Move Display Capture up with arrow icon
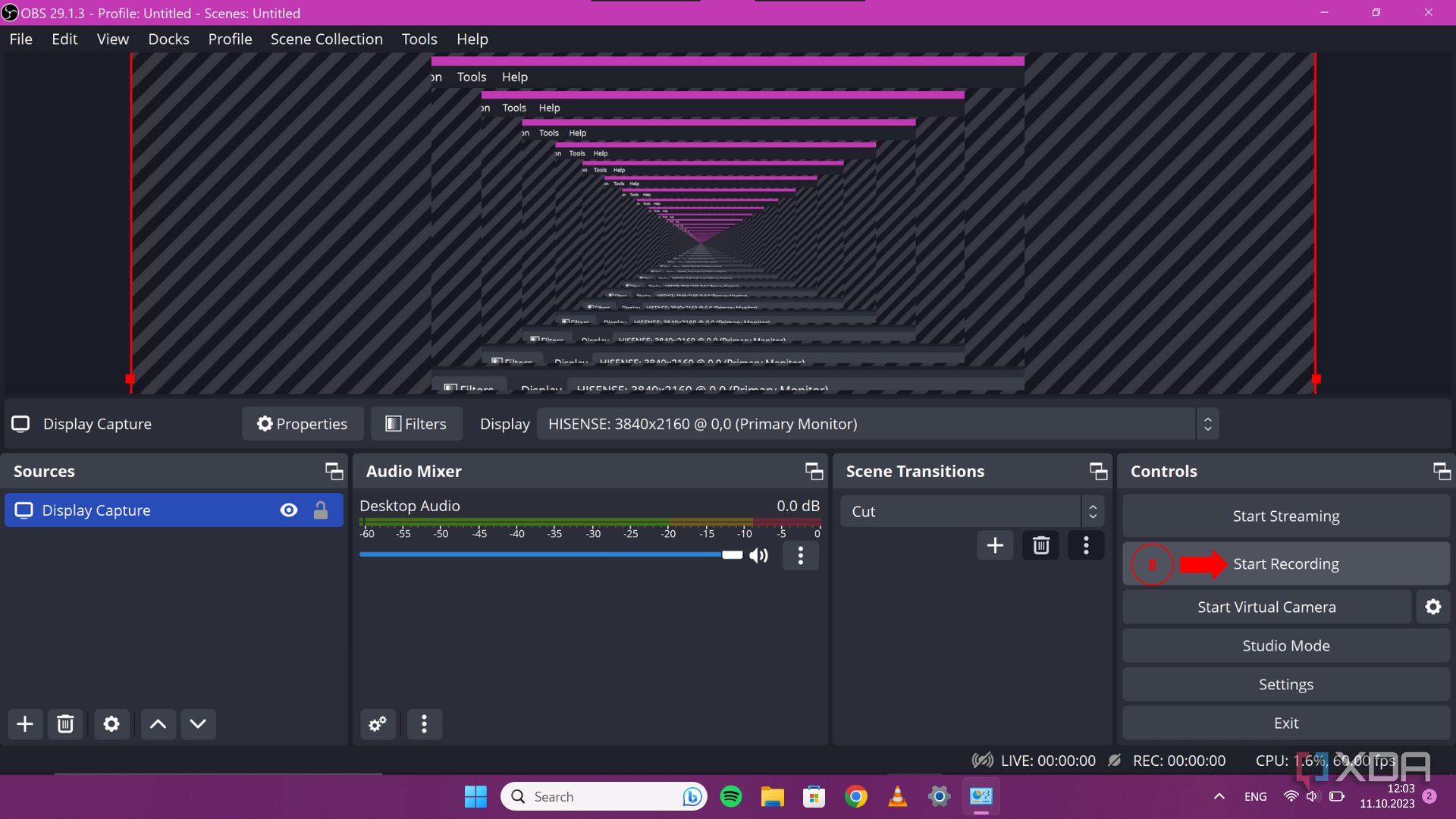Screen dimensions: 1456x819 [x=157, y=724]
